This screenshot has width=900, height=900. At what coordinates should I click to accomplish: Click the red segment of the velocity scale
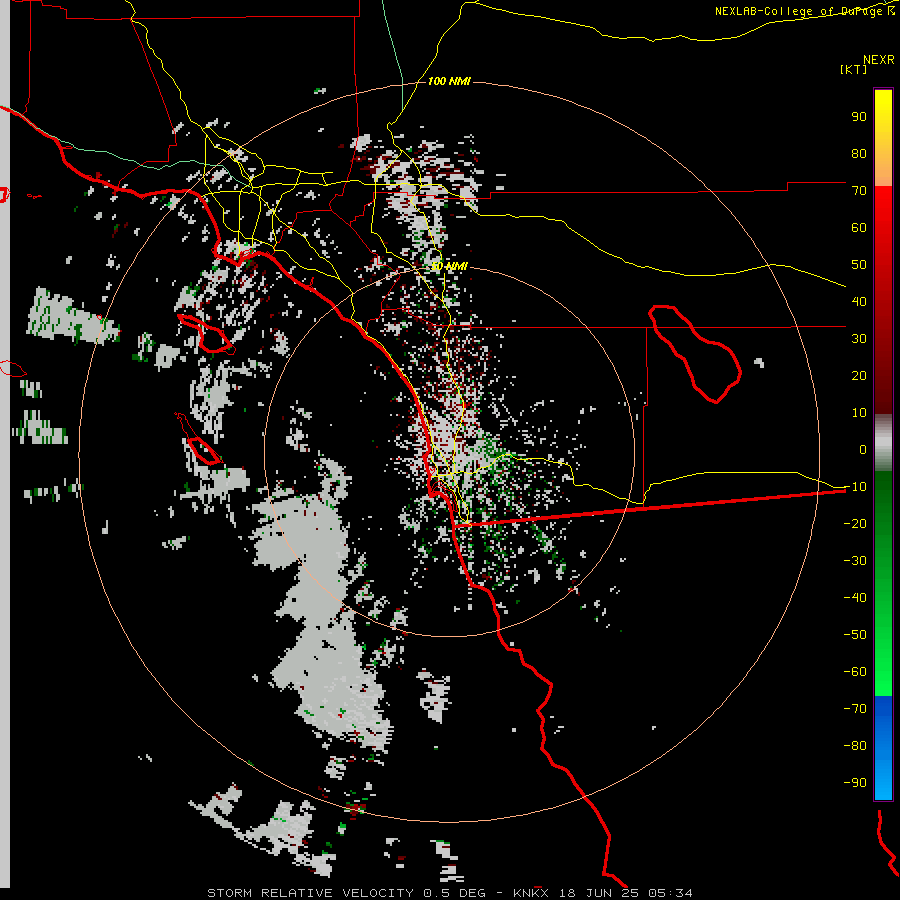[x=883, y=300]
